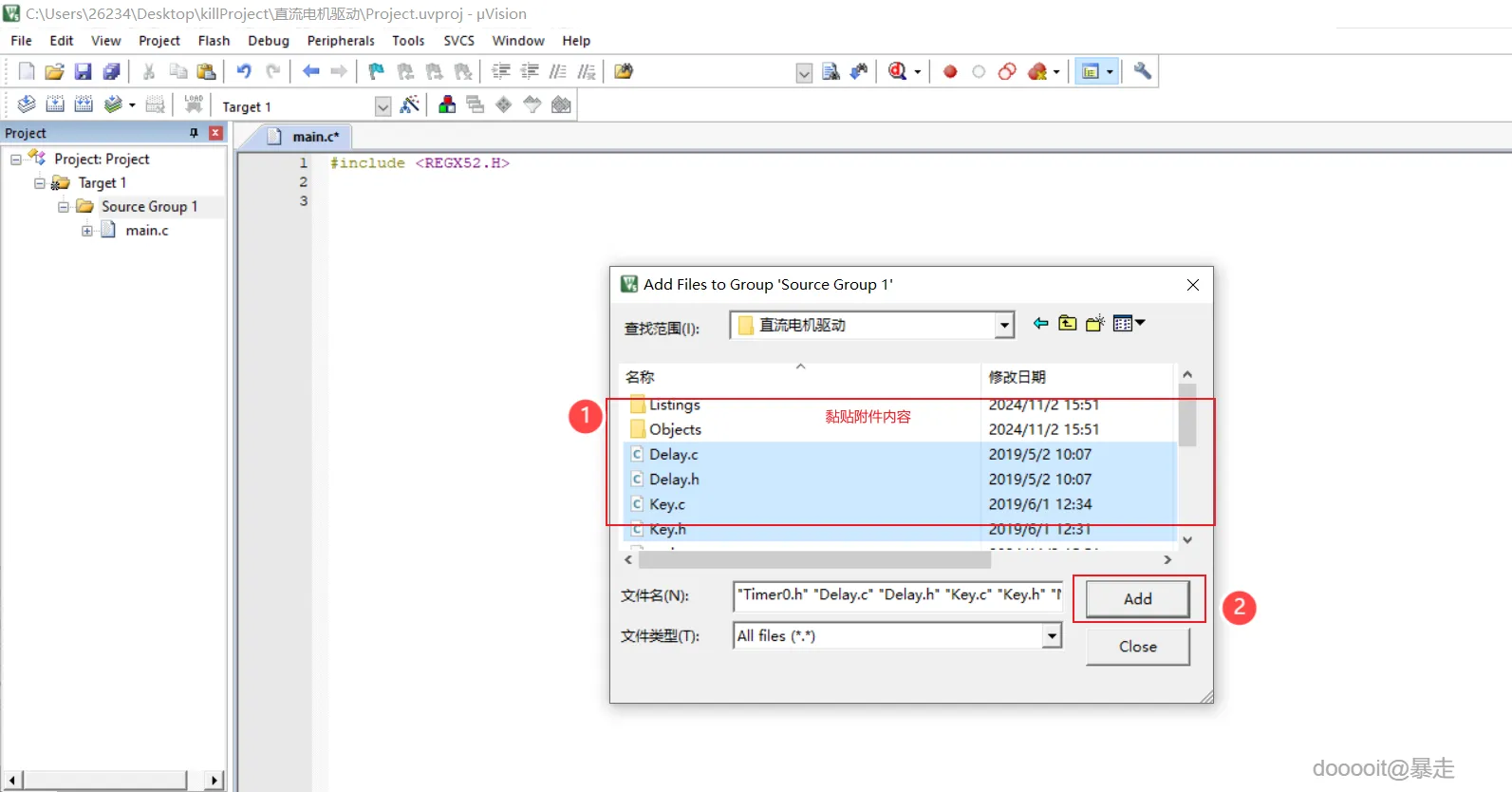Sort files by the 修改日期 column header
Image resolution: width=1512 pixels, height=792 pixels.
1078,377
